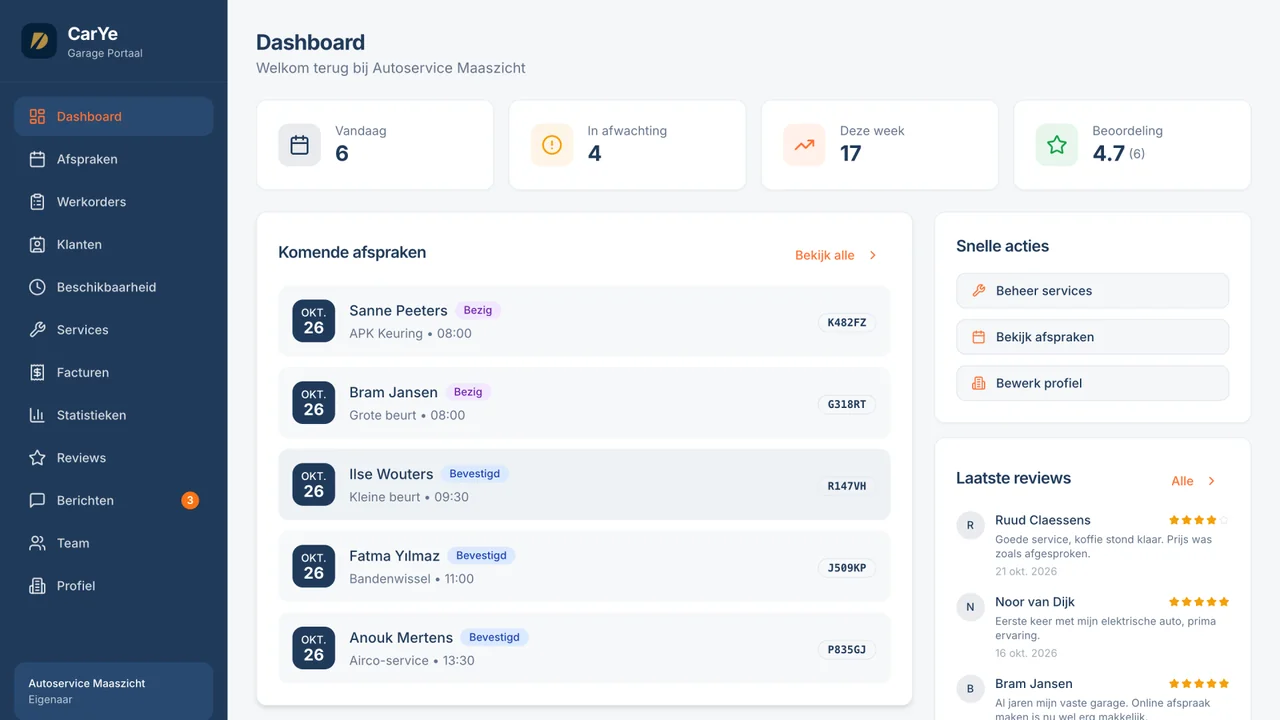
Task: Click the Beheer services button
Action: (x=1092, y=291)
